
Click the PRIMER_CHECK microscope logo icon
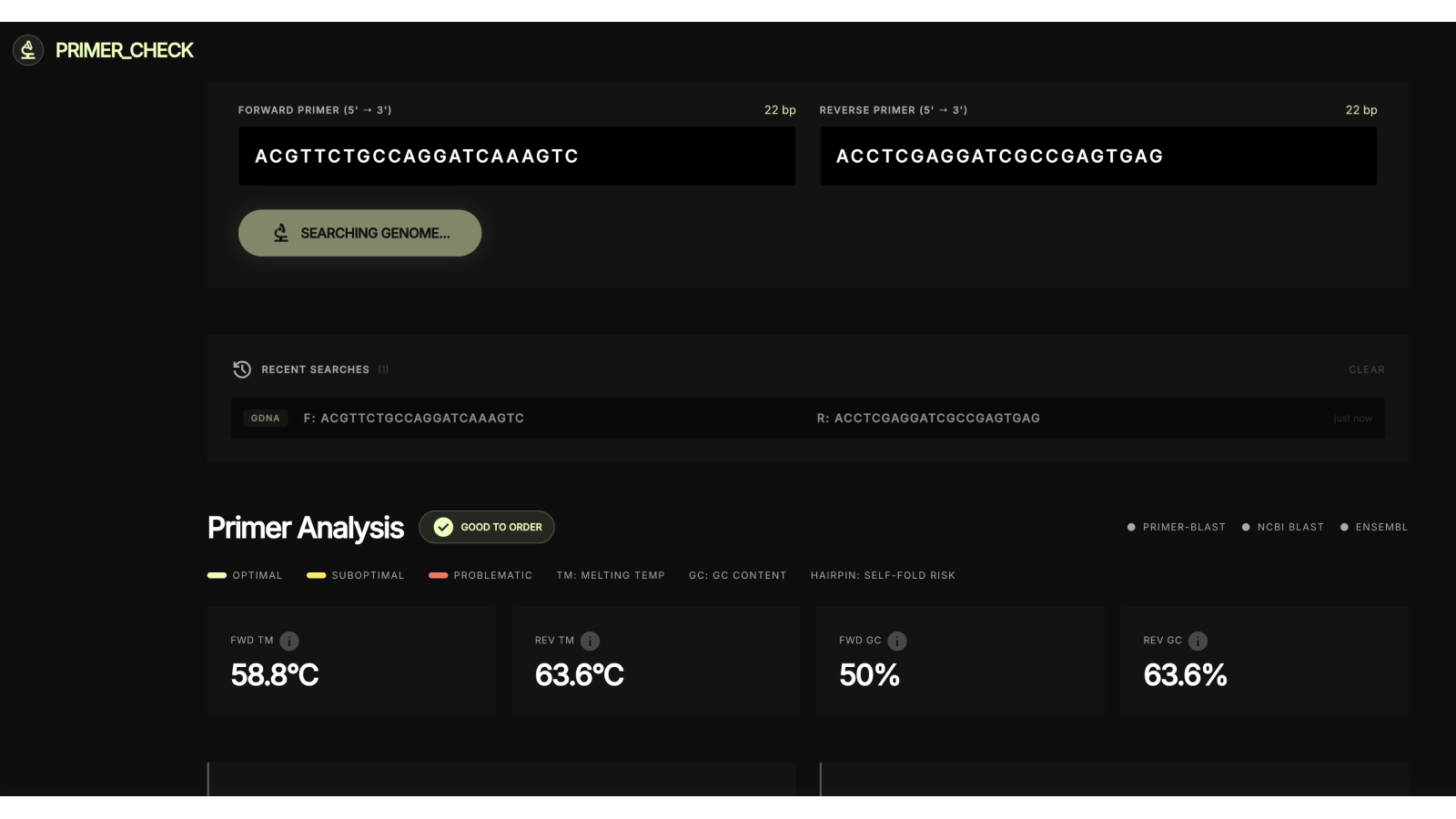27,50
